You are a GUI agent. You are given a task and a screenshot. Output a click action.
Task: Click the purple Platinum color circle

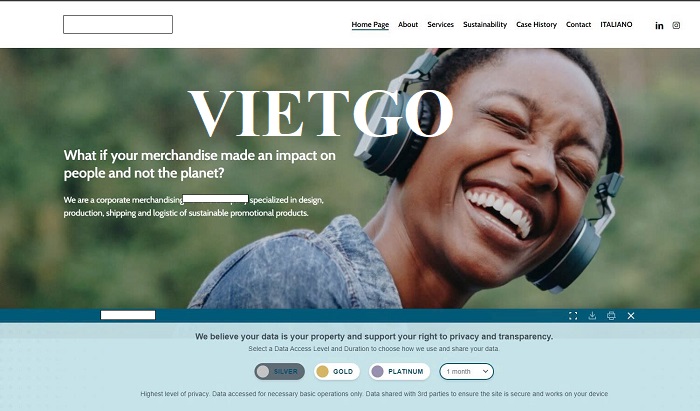[x=378, y=371]
